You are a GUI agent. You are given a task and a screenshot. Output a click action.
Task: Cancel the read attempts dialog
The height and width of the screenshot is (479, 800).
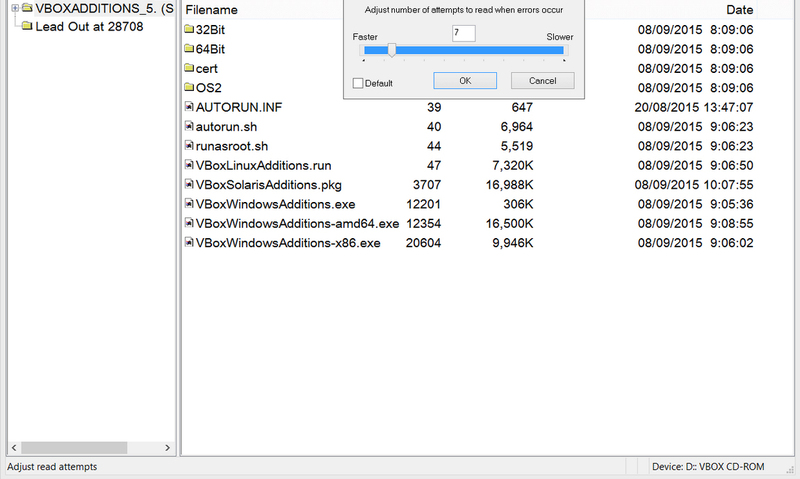(x=542, y=81)
